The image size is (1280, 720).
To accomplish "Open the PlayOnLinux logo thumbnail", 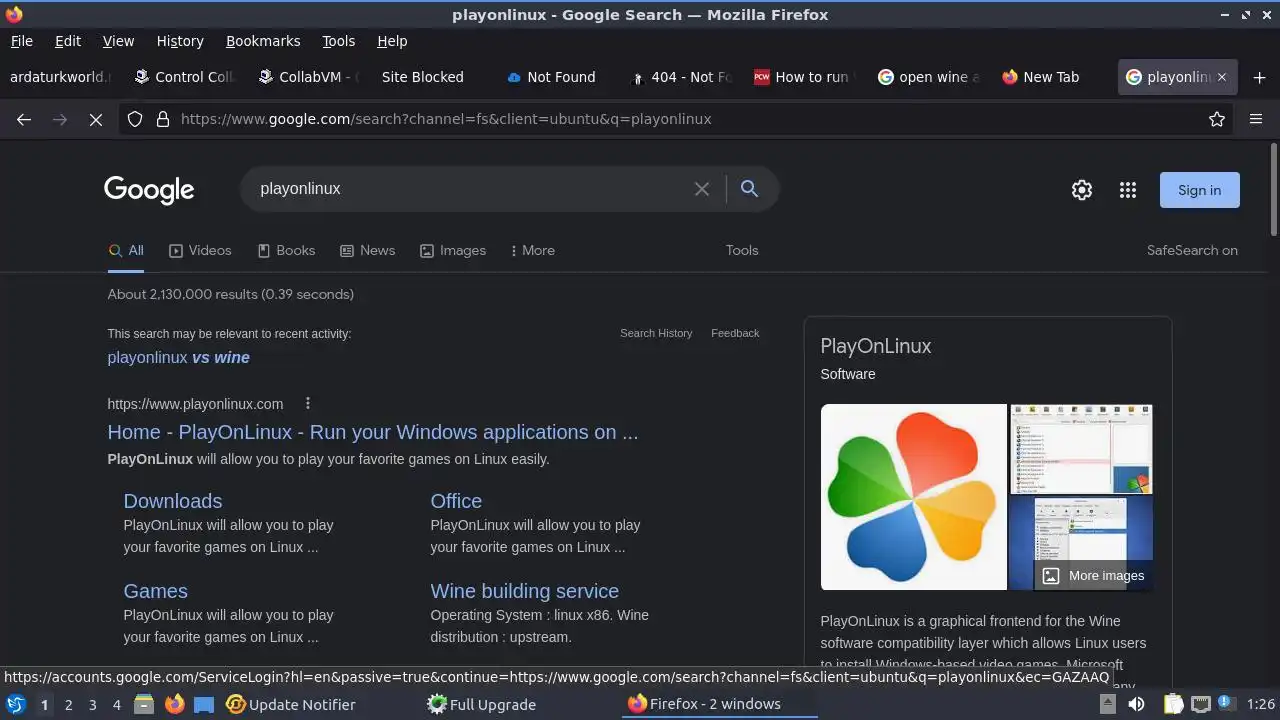I will (914, 497).
